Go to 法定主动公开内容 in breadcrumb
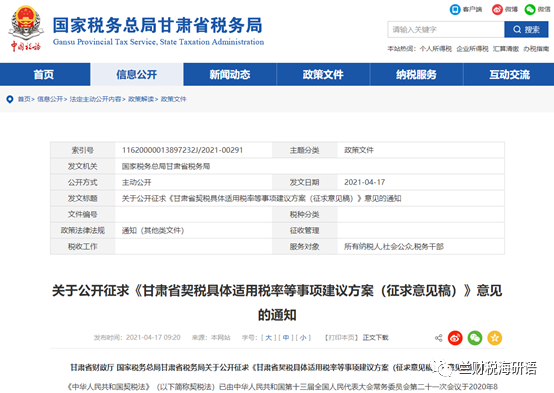The height and width of the screenshot is (393, 554). [95, 99]
